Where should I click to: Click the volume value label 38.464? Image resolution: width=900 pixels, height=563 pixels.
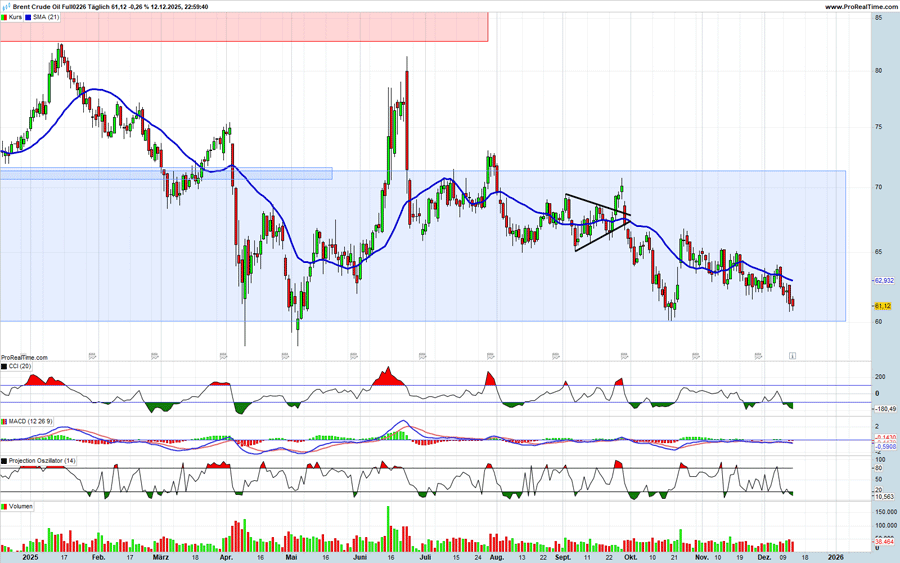[884, 541]
